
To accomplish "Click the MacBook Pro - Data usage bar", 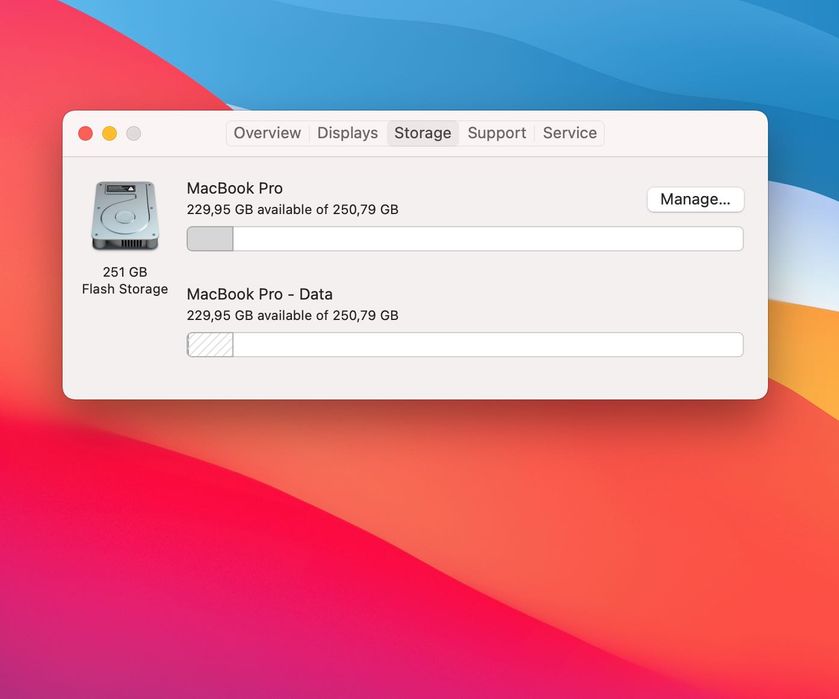I will (x=464, y=344).
